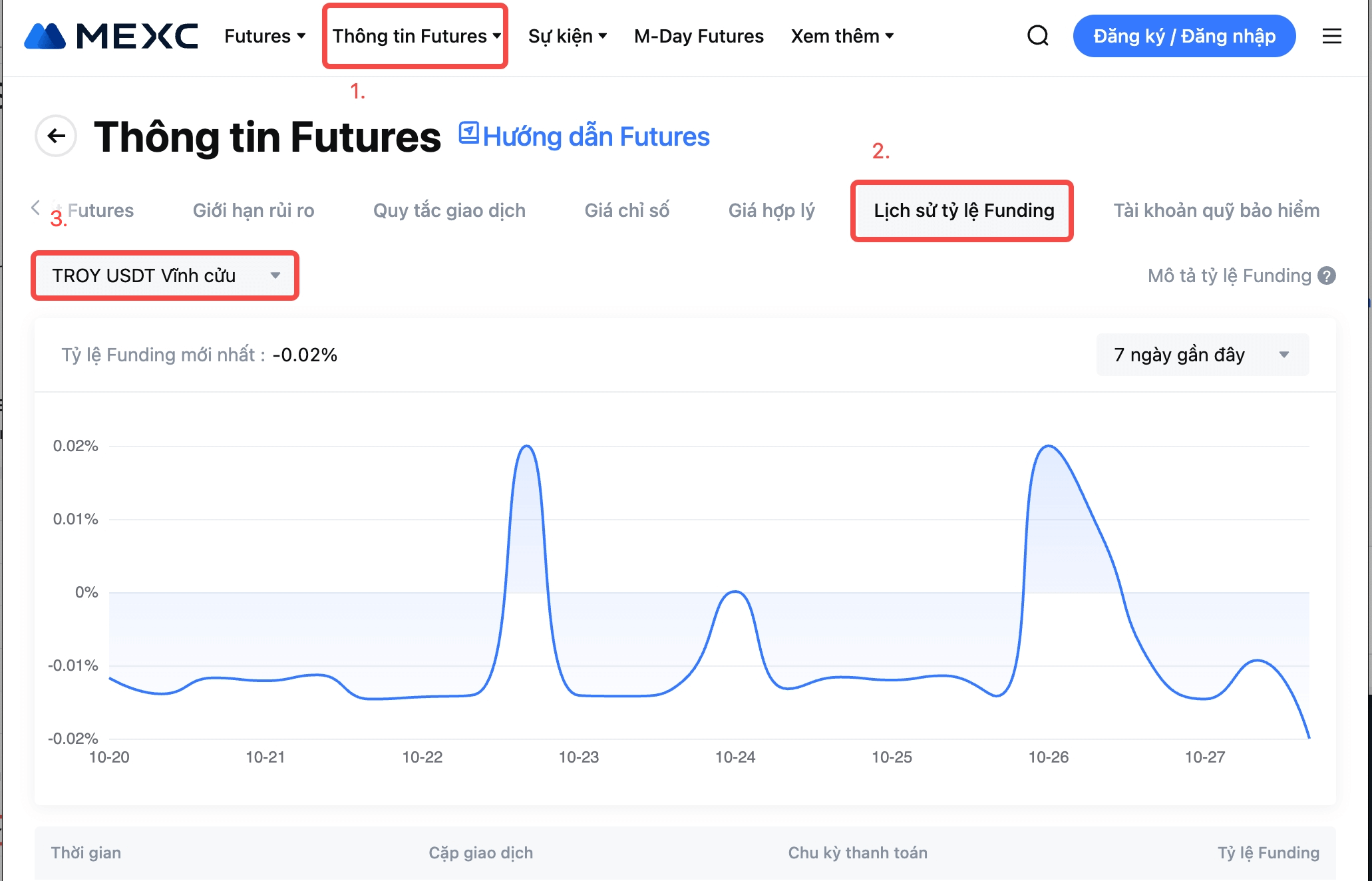Expand the Sự kiện menu
Viewport: 1372px width, 881px height.
(x=567, y=36)
